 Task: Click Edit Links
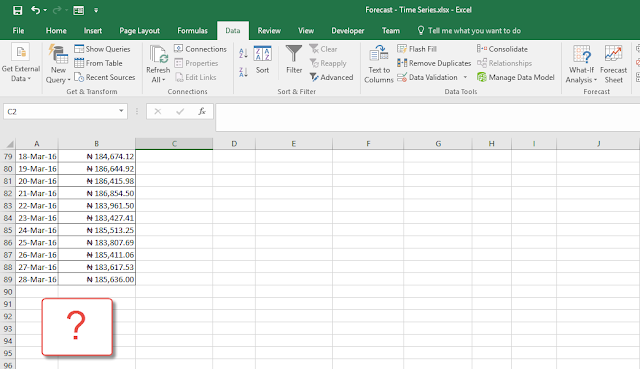(196, 77)
